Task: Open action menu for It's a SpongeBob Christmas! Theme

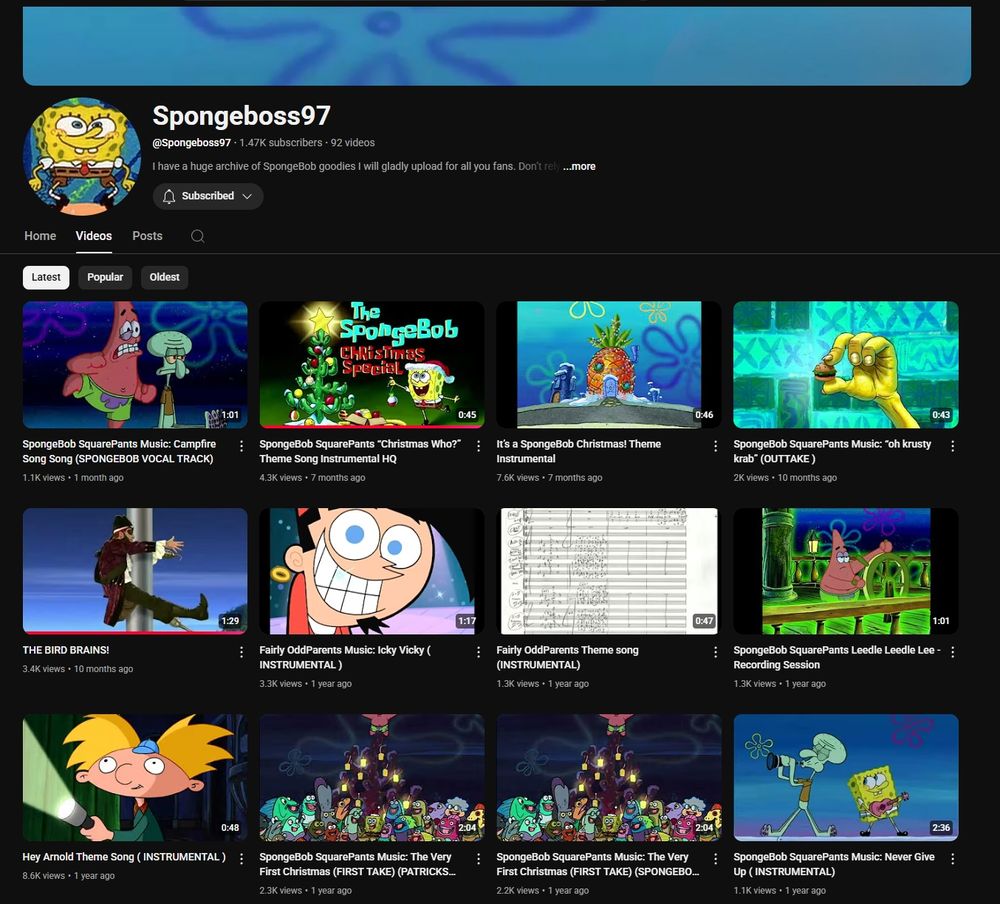Action: pyautogui.click(x=715, y=446)
